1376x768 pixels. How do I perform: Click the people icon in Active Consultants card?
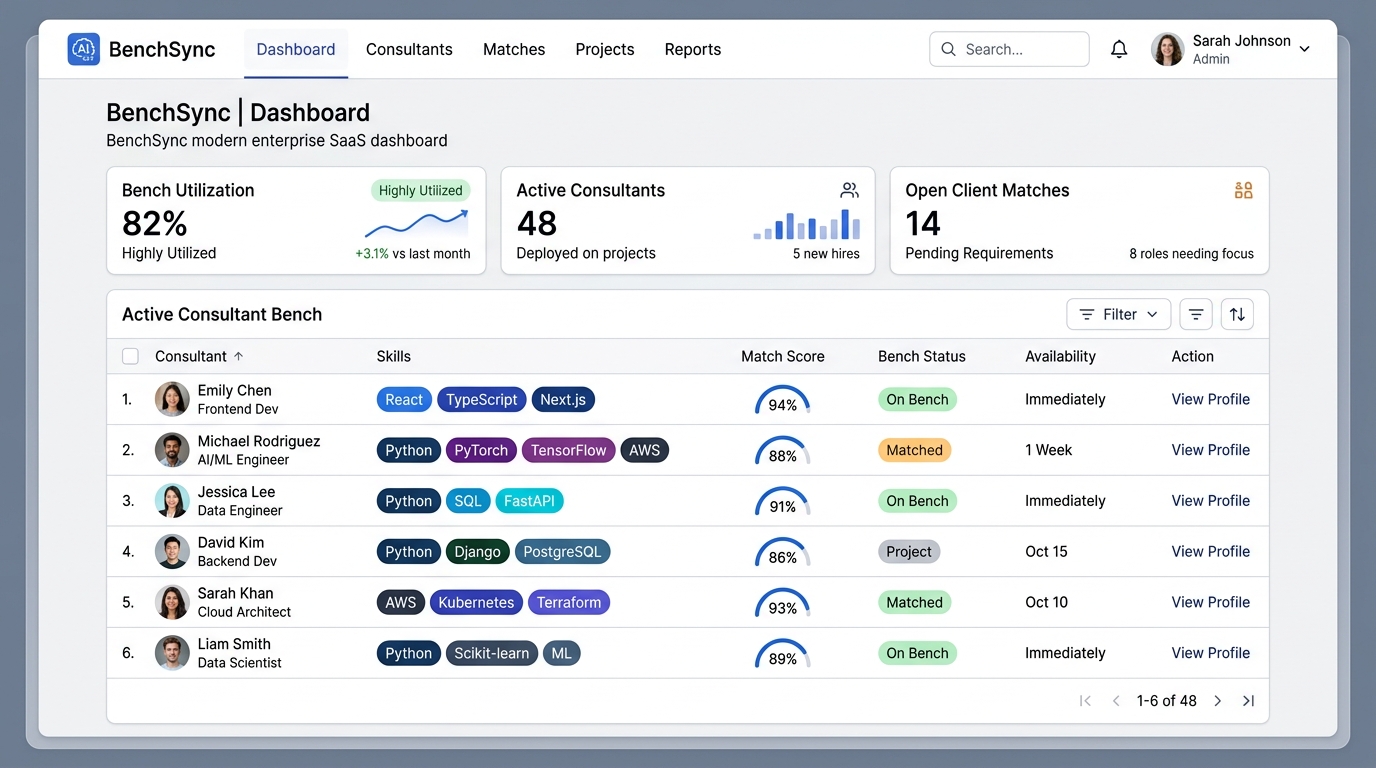(x=850, y=190)
